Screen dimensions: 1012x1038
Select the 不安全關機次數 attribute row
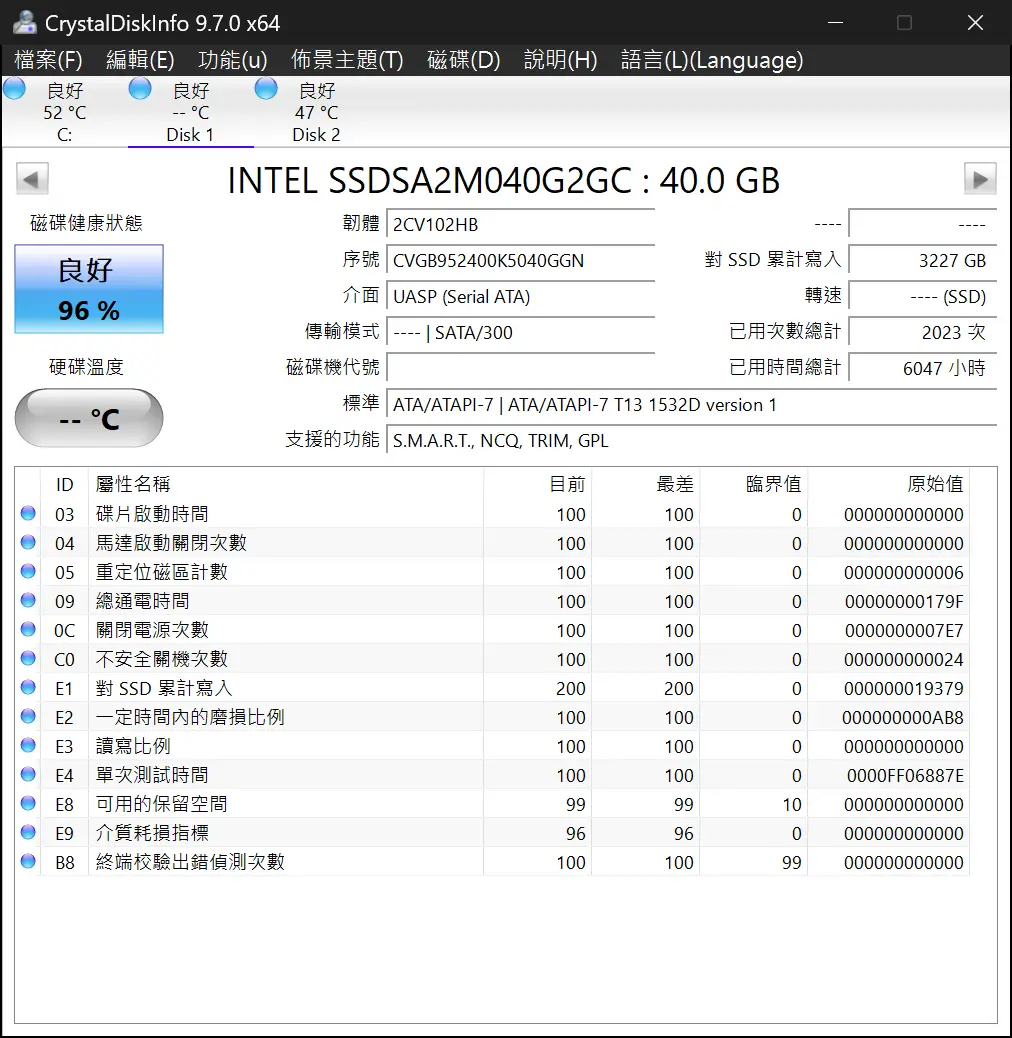(x=492, y=659)
